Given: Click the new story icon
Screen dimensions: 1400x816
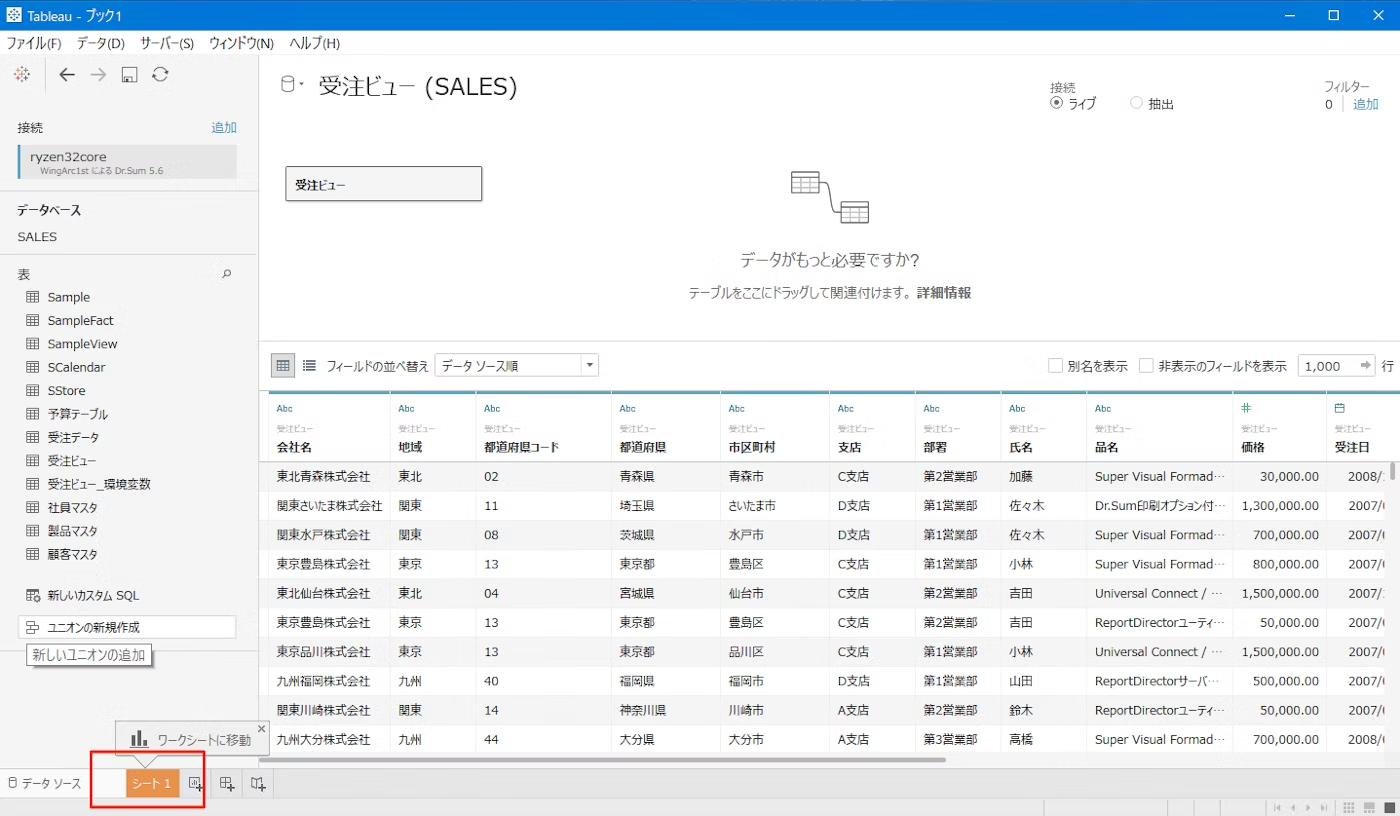Looking at the screenshot, I should click(258, 784).
